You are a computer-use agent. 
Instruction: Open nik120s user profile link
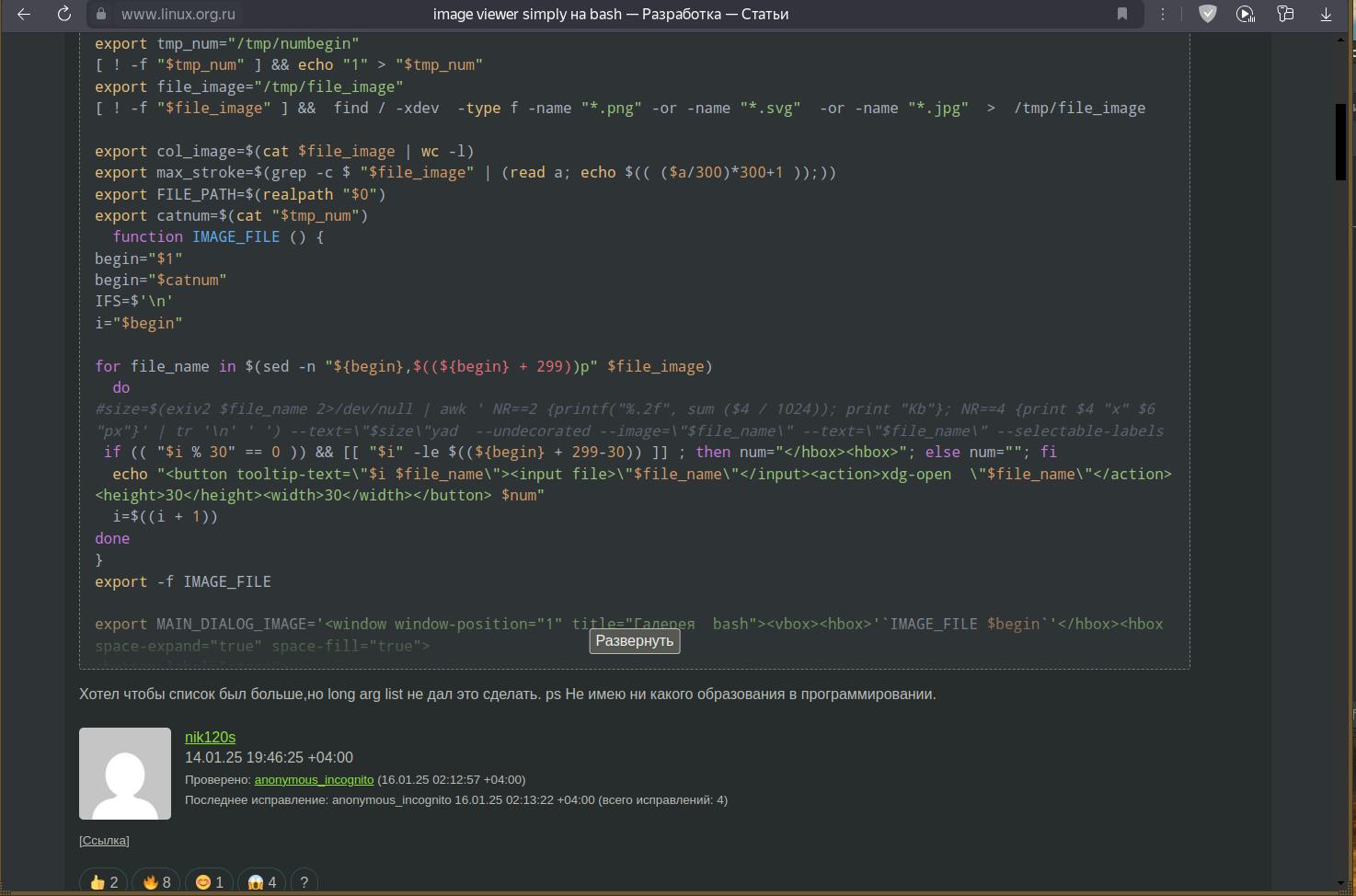point(210,737)
